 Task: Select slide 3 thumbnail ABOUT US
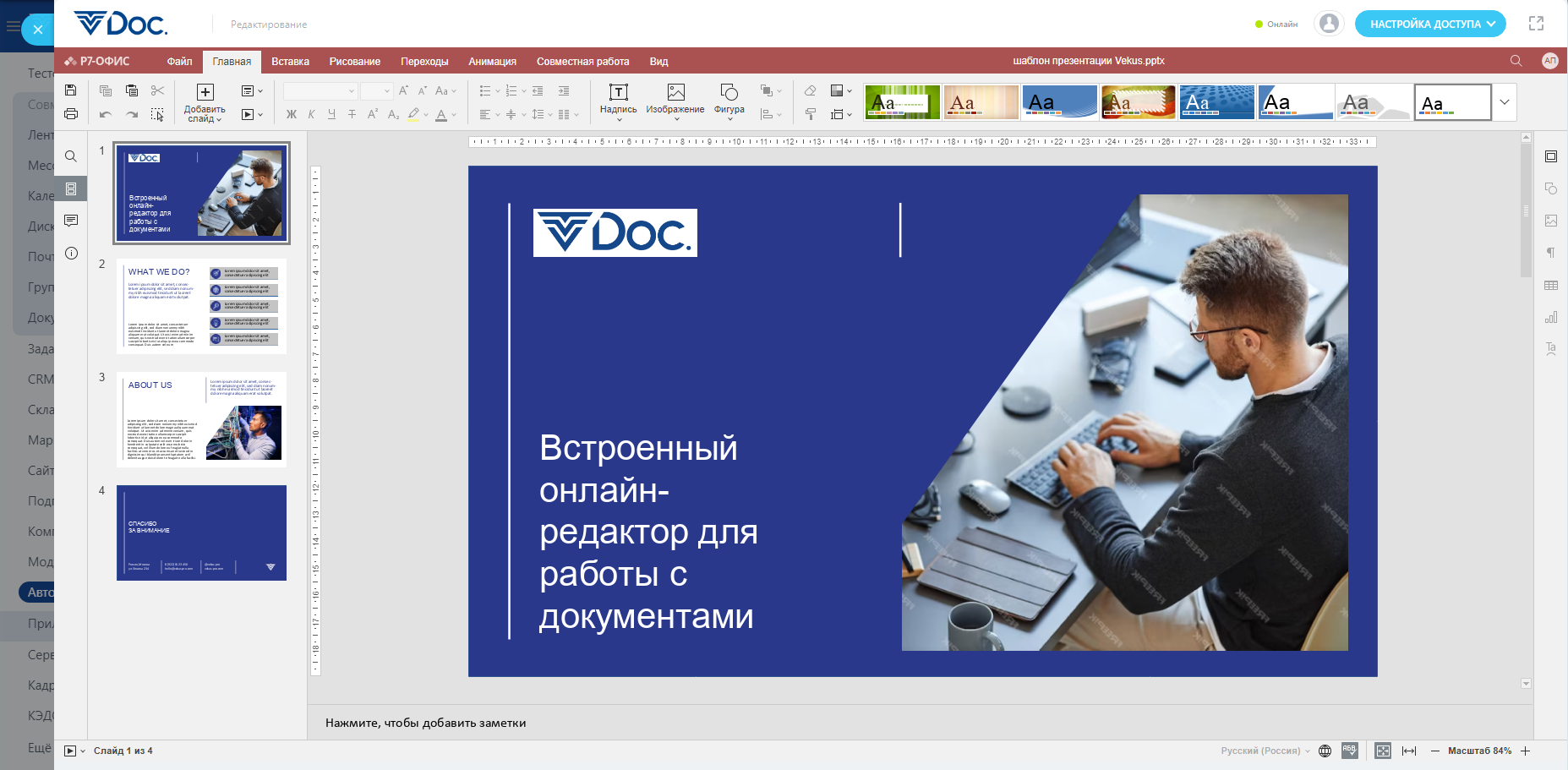(201, 418)
